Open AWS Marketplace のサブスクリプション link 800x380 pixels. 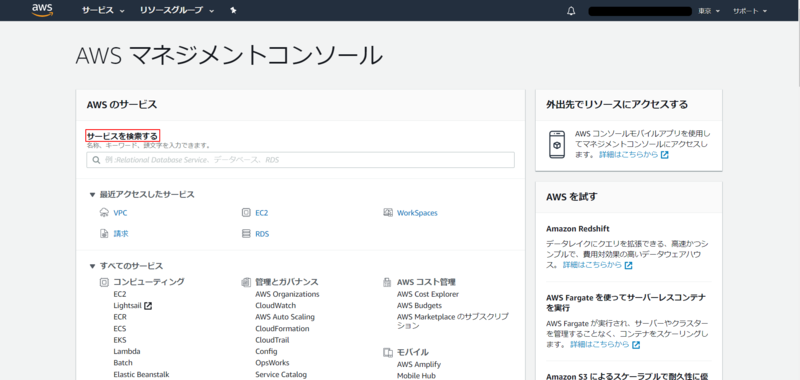coord(453,321)
